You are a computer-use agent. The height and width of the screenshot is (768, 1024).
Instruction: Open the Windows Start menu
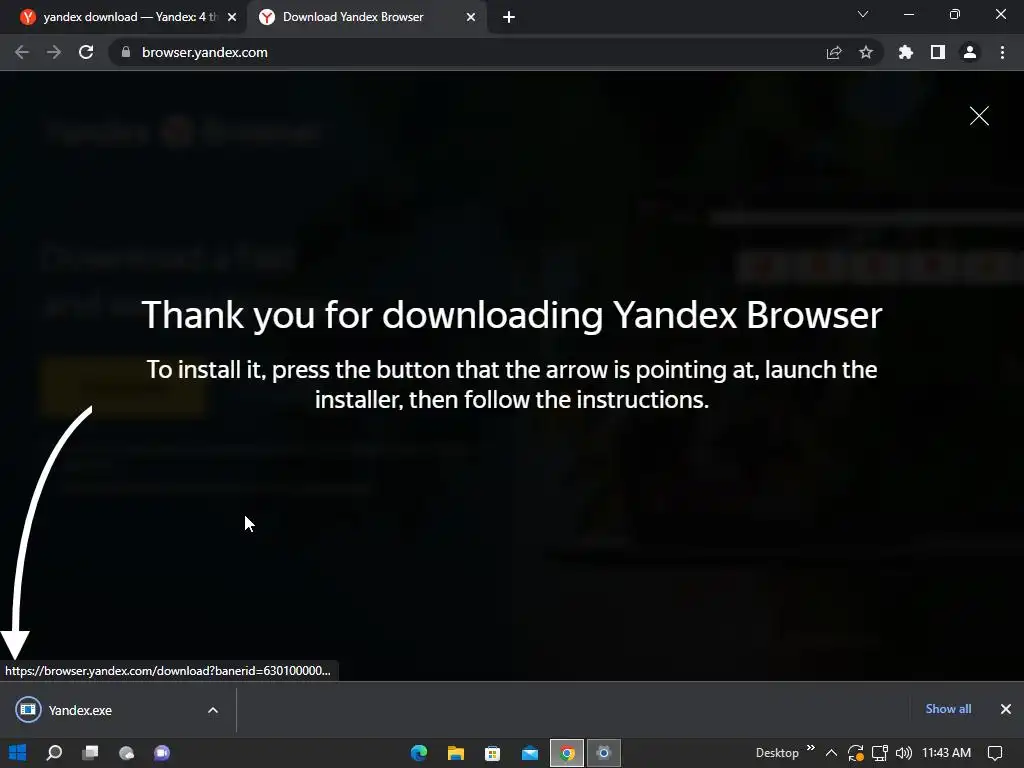coord(18,753)
